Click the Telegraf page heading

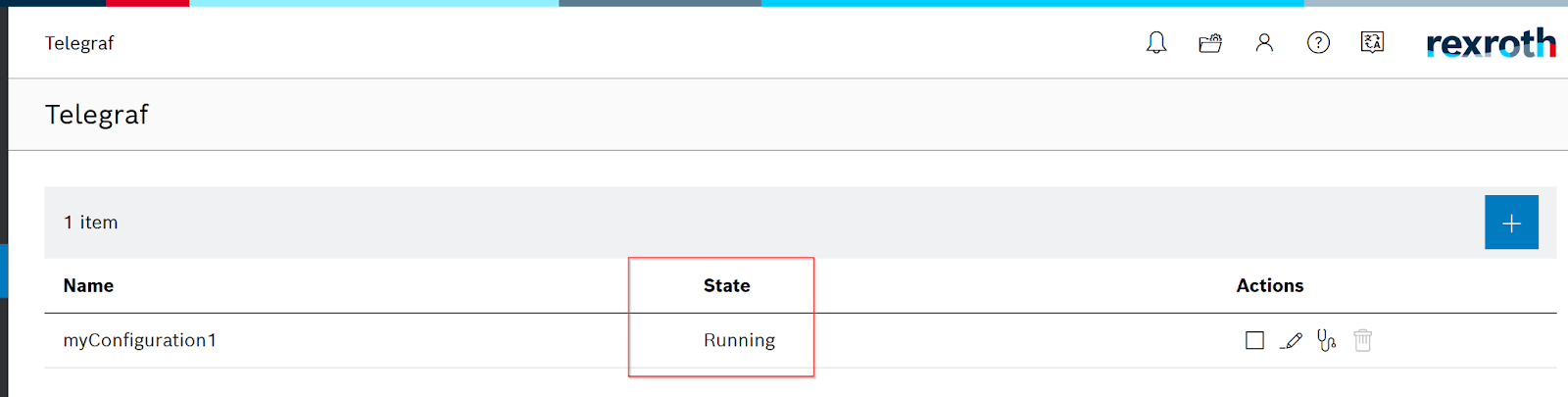[x=96, y=115]
